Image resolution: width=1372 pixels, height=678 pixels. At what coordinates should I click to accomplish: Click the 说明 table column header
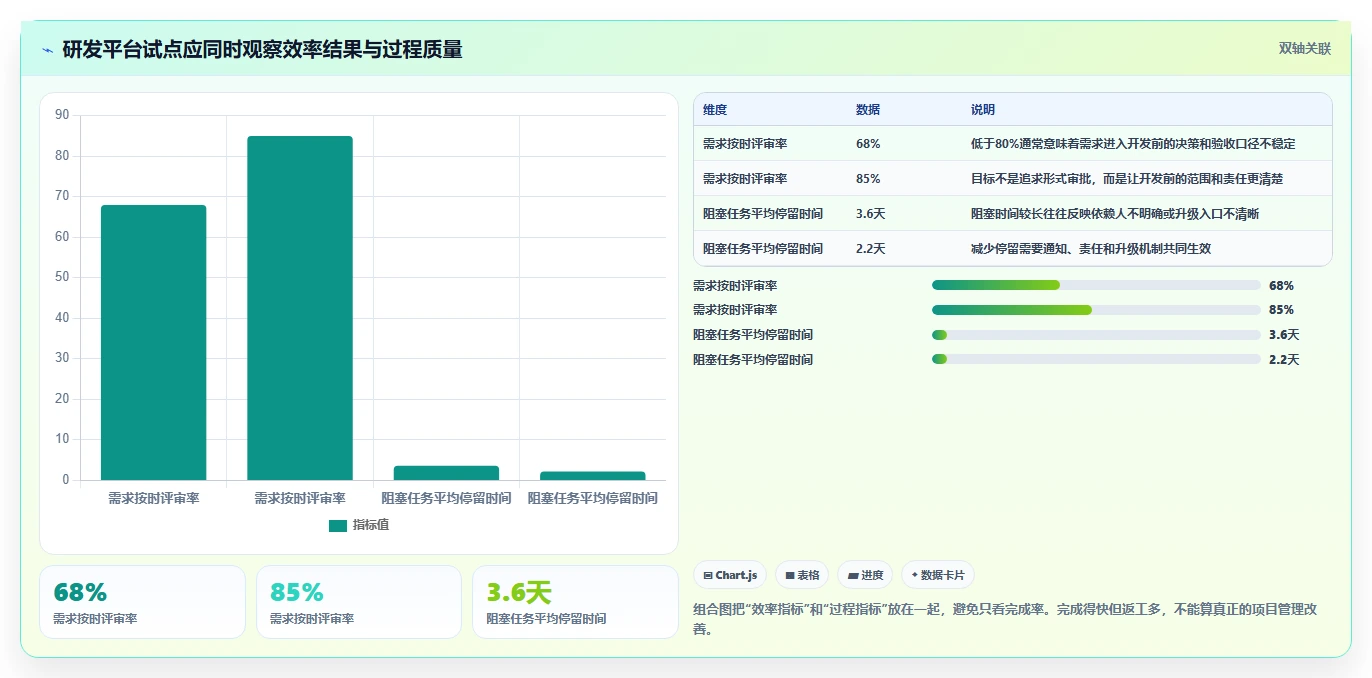click(983, 110)
